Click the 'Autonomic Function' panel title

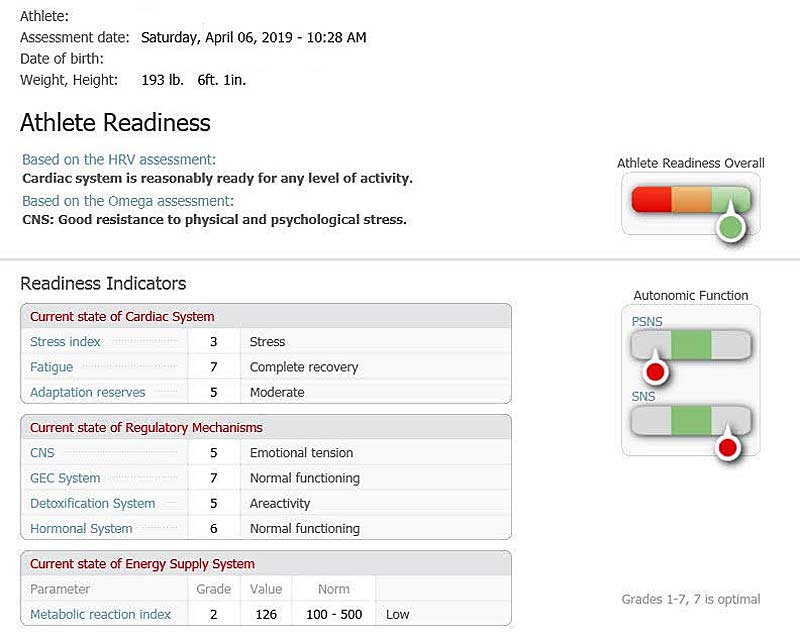(691, 296)
